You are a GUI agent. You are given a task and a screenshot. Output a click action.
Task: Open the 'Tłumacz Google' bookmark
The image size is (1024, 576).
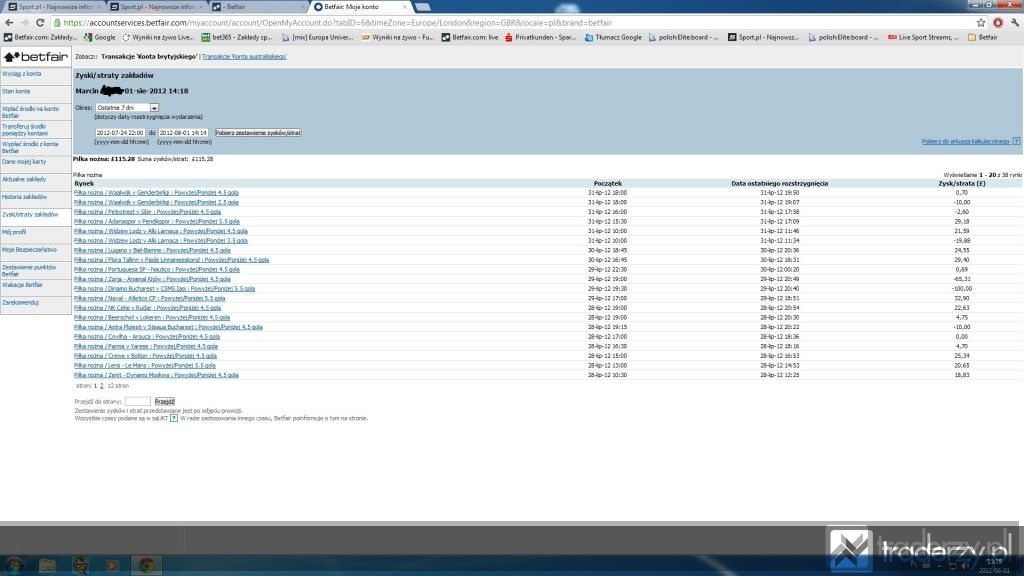613,37
